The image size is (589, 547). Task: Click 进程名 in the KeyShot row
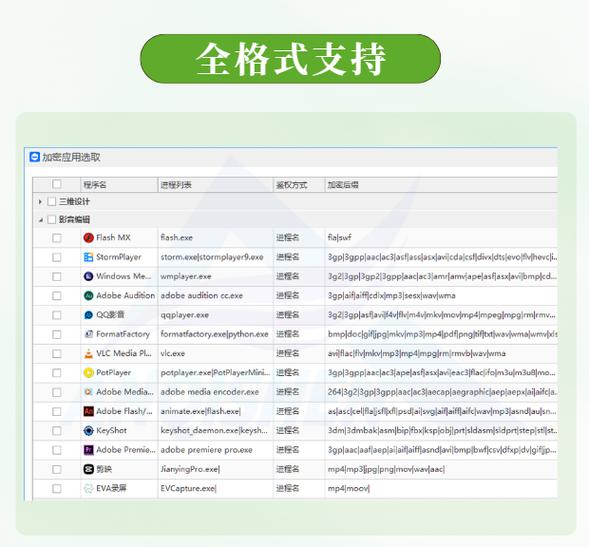pyautogui.click(x=288, y=431)
